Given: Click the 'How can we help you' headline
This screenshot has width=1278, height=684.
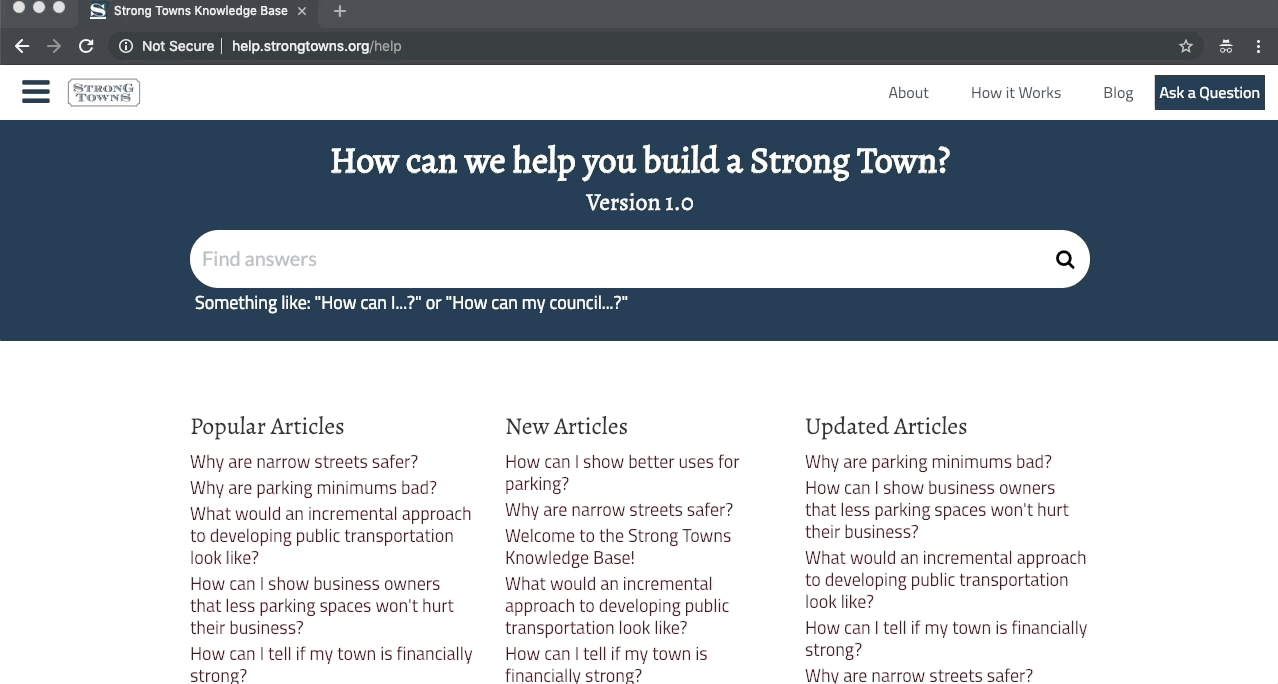Looking at the screenshot, I should click(x=640, y=161).
